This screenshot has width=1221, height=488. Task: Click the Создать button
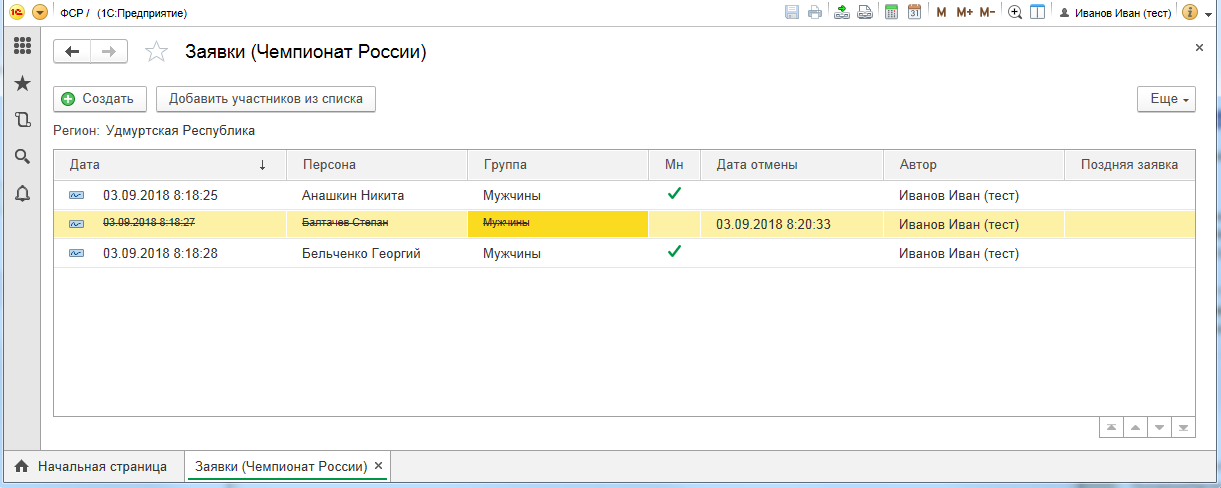(x=99, y=99)
